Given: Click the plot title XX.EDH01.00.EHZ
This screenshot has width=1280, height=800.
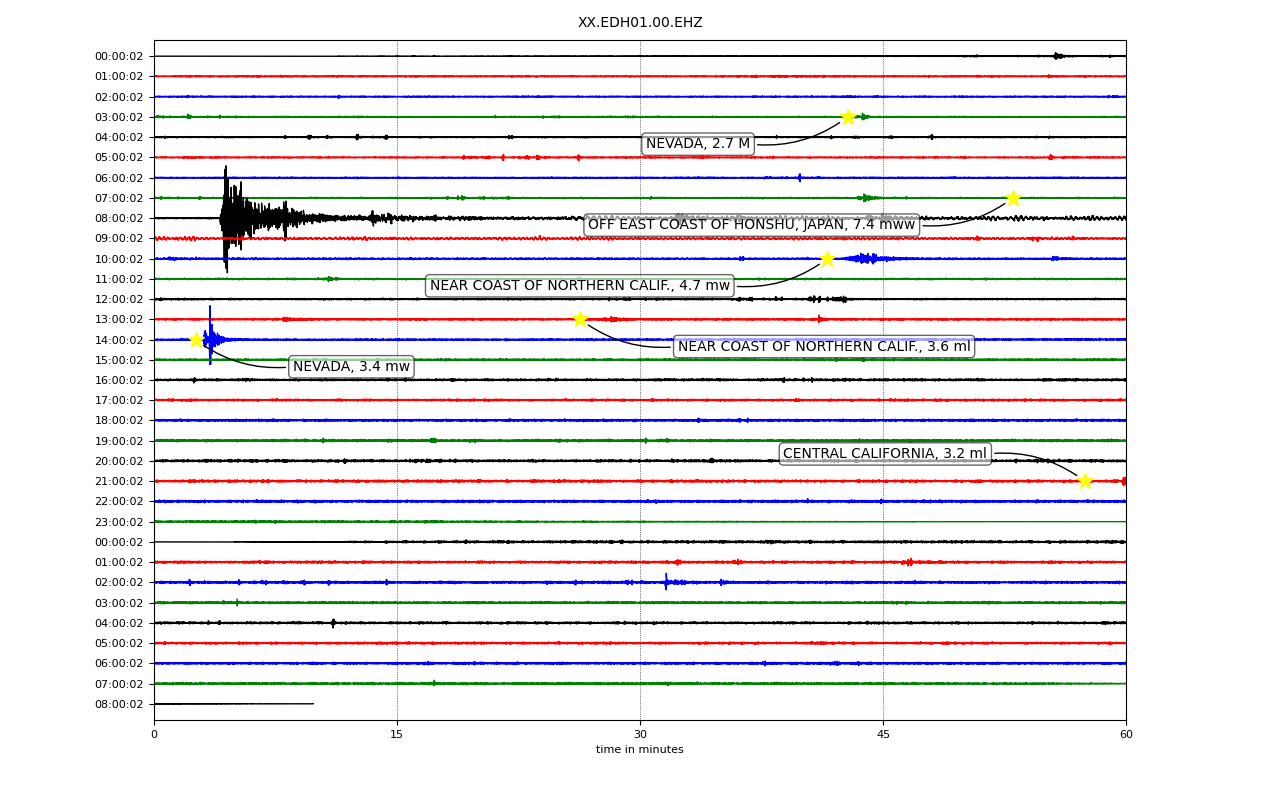Looking at the screenshot, I should [640, 23].
